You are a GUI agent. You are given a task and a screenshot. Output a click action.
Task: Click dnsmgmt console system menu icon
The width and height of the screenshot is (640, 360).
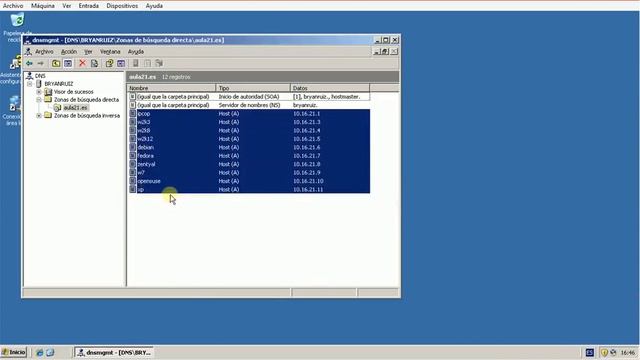[x=28, y=52]
